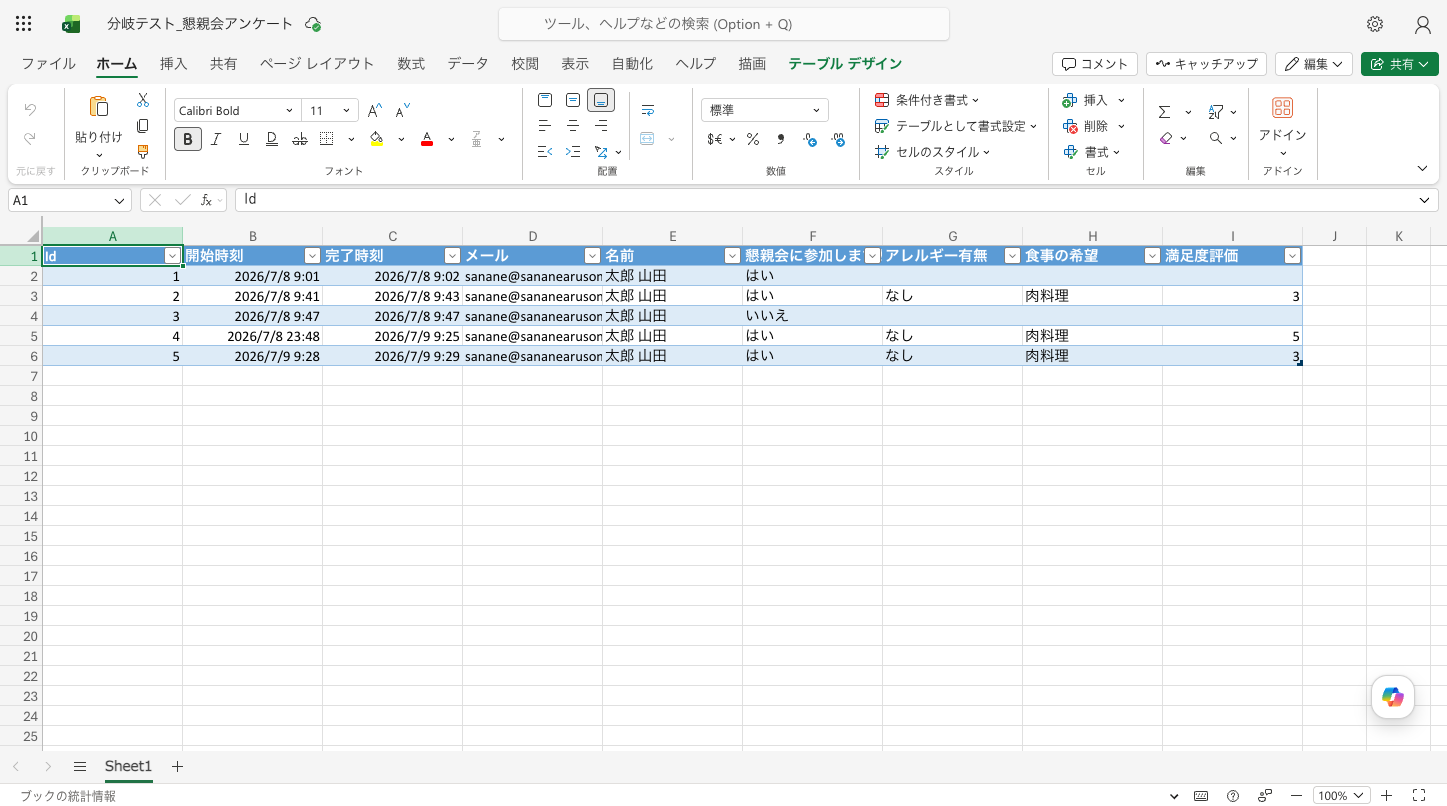Click the increase decimal icon
Screen dimensions: 1447x806
point(810,139)
